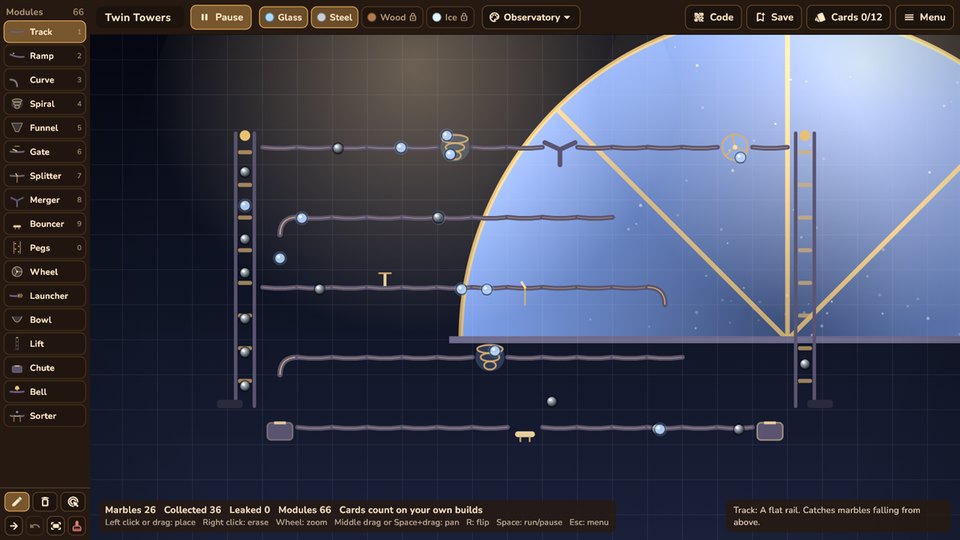Pause the marble simulation
Viewport: 960px width, 540px height.
pyautogui.click(x=221, y=17)
